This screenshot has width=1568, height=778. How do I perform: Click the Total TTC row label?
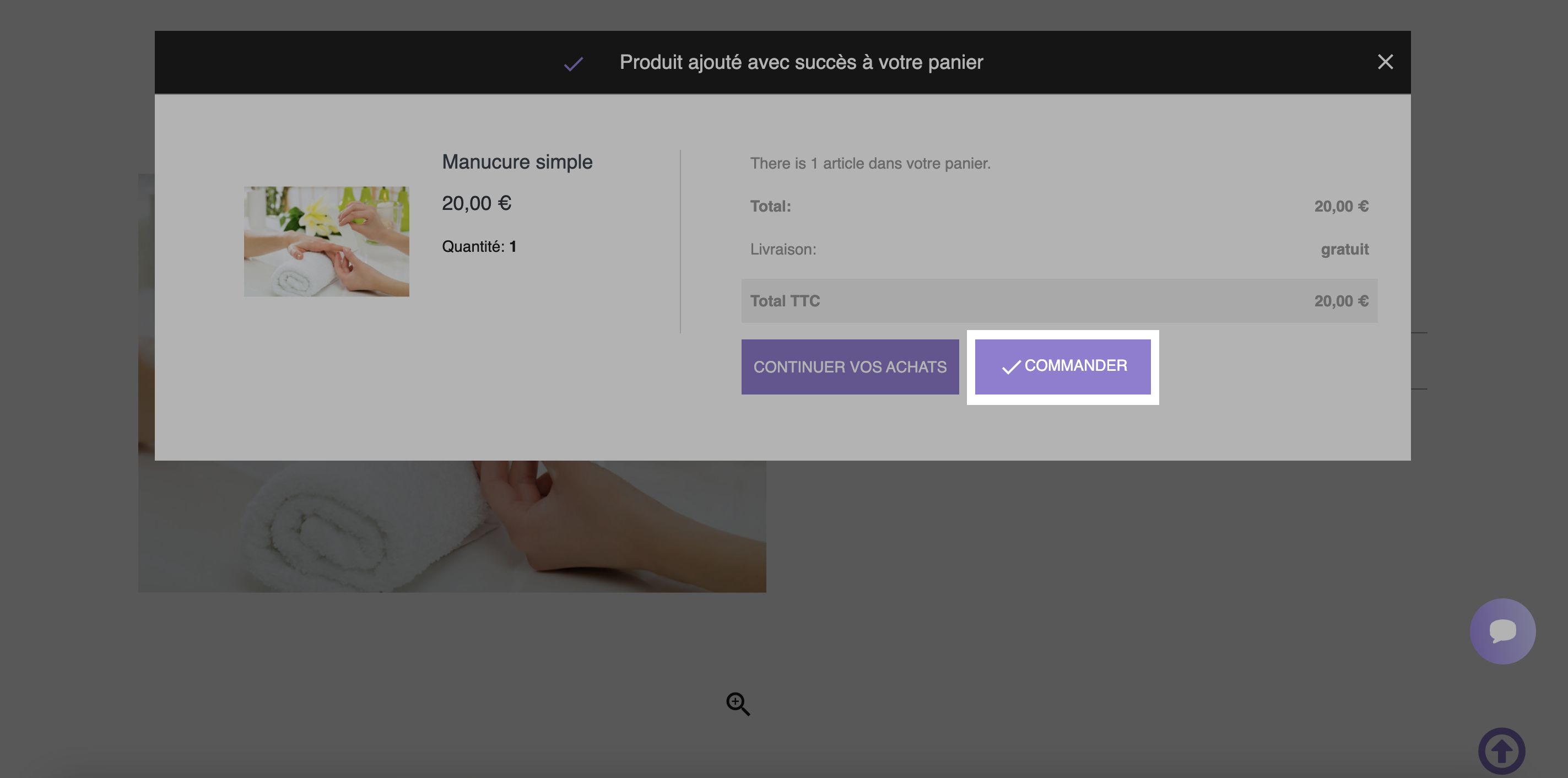click(785, 301)
